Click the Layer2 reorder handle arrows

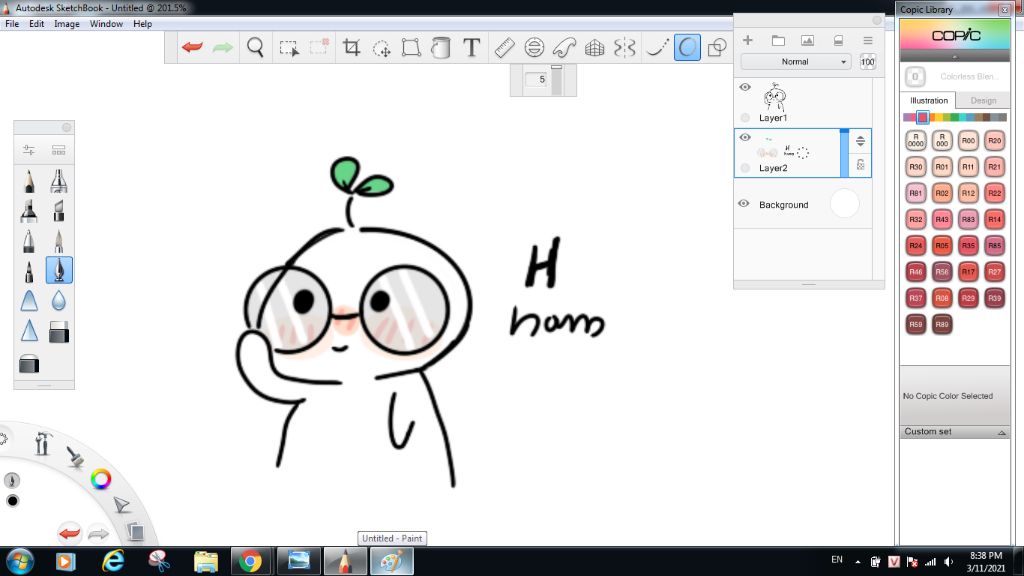(861, 141)
